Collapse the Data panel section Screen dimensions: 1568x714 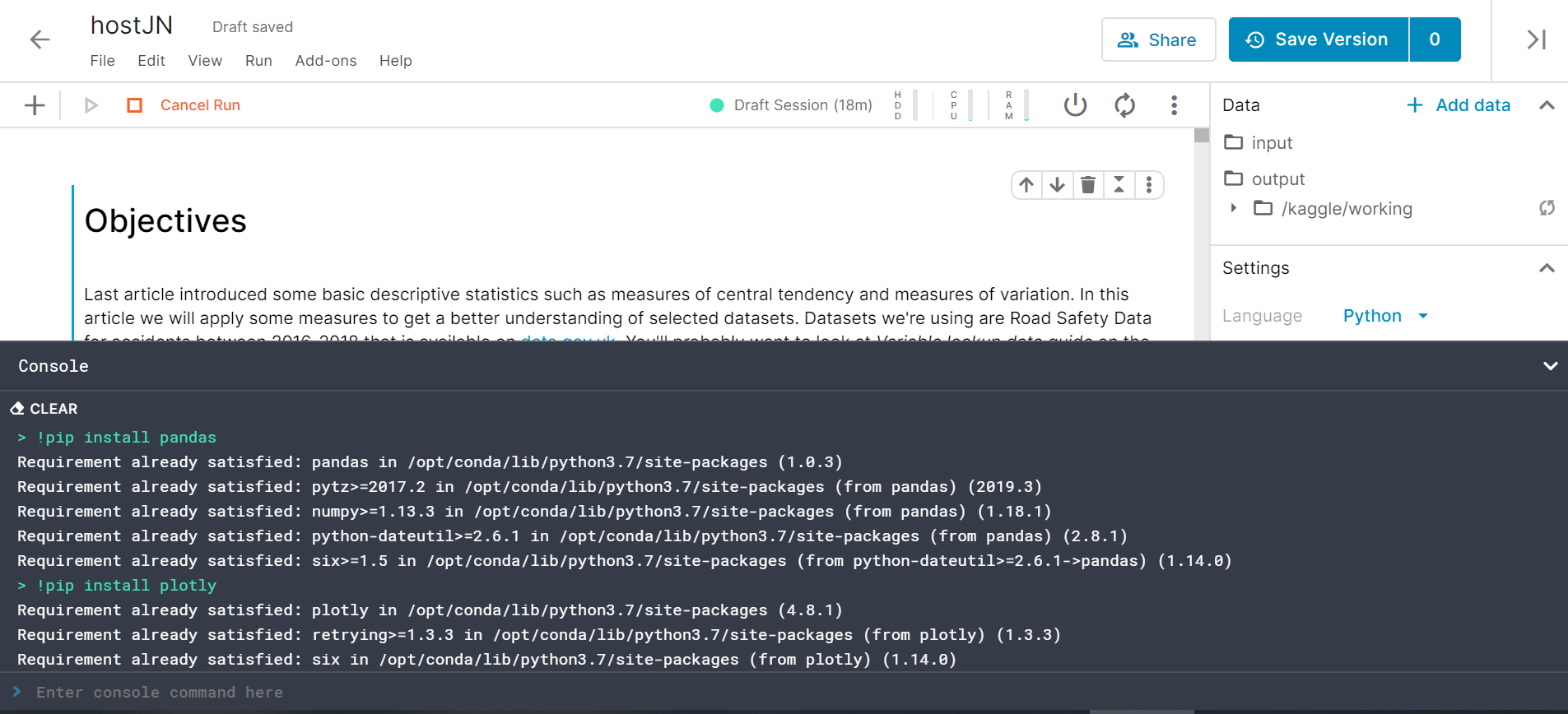[x=1547, y=105]
